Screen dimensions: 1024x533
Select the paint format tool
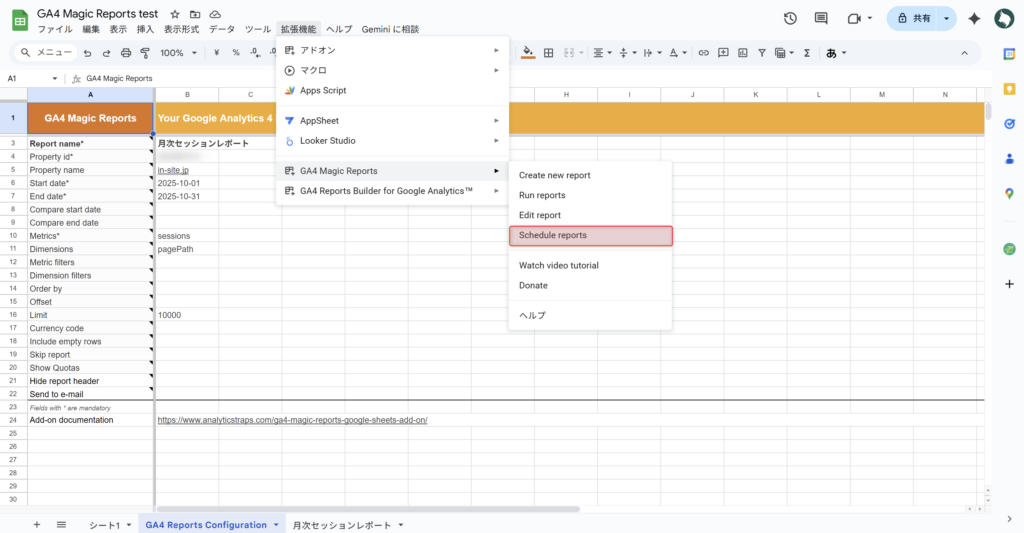(x=145, y=53)
